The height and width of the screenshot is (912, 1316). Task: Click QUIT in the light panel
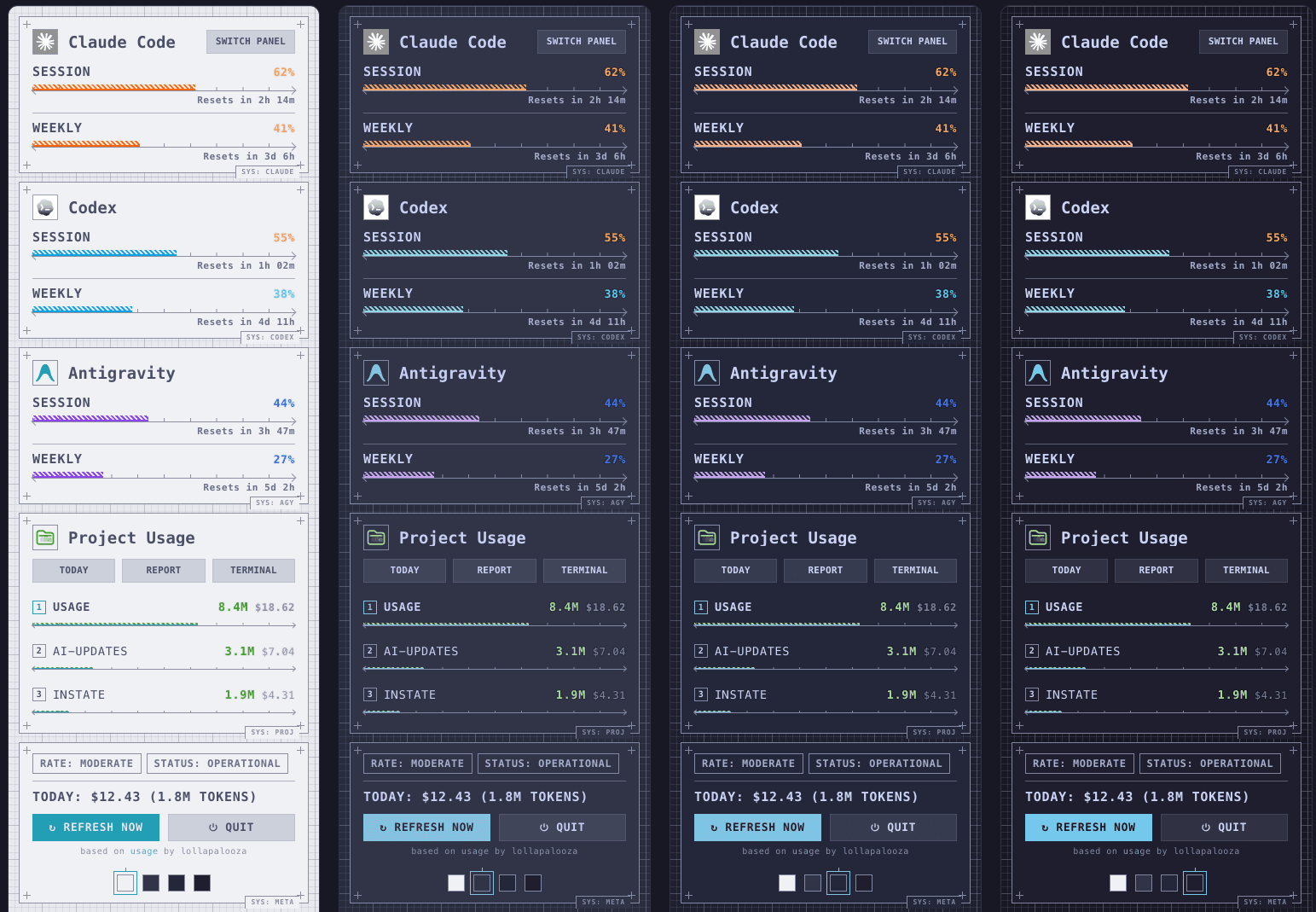tap(231, 828)
